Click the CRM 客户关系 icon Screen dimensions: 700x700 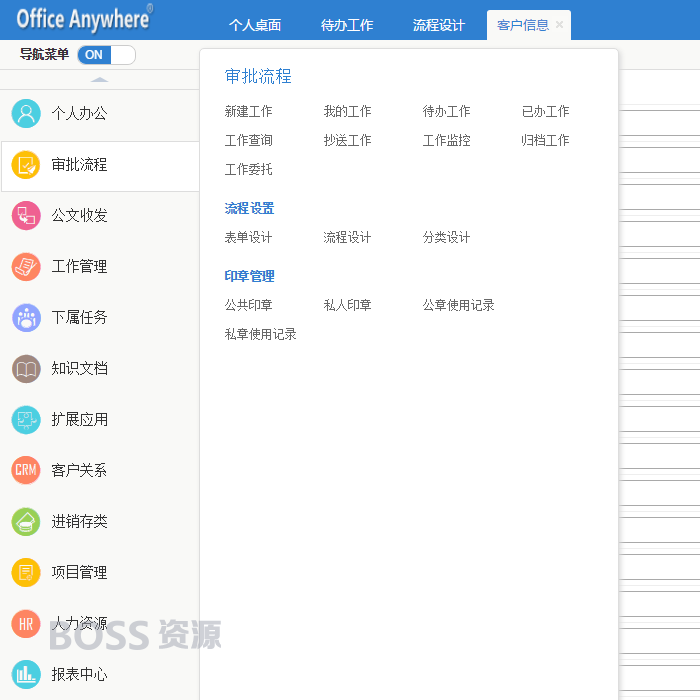pyautogui.click(x=26, y=470)
